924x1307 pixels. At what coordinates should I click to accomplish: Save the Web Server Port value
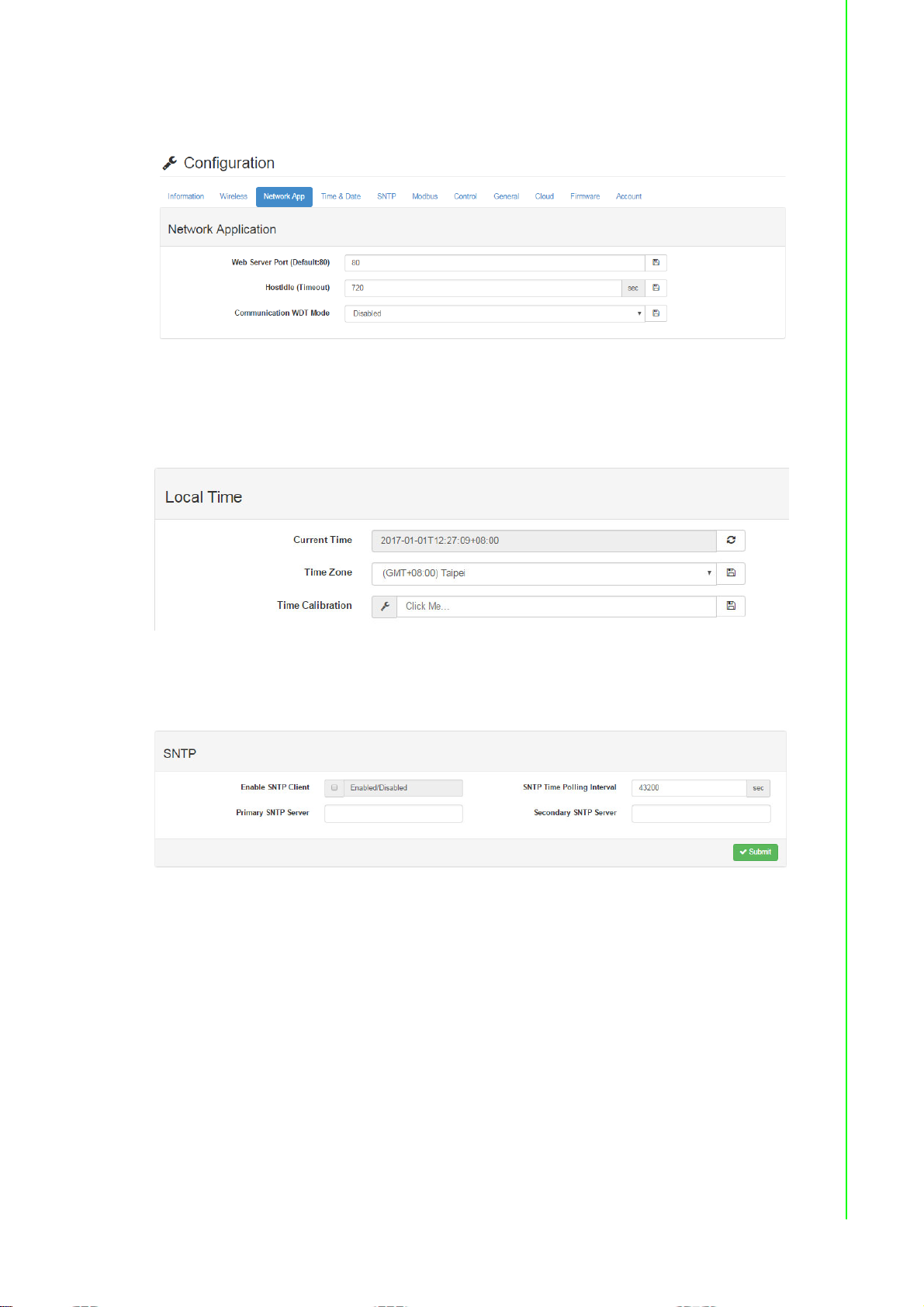point(656,263)
